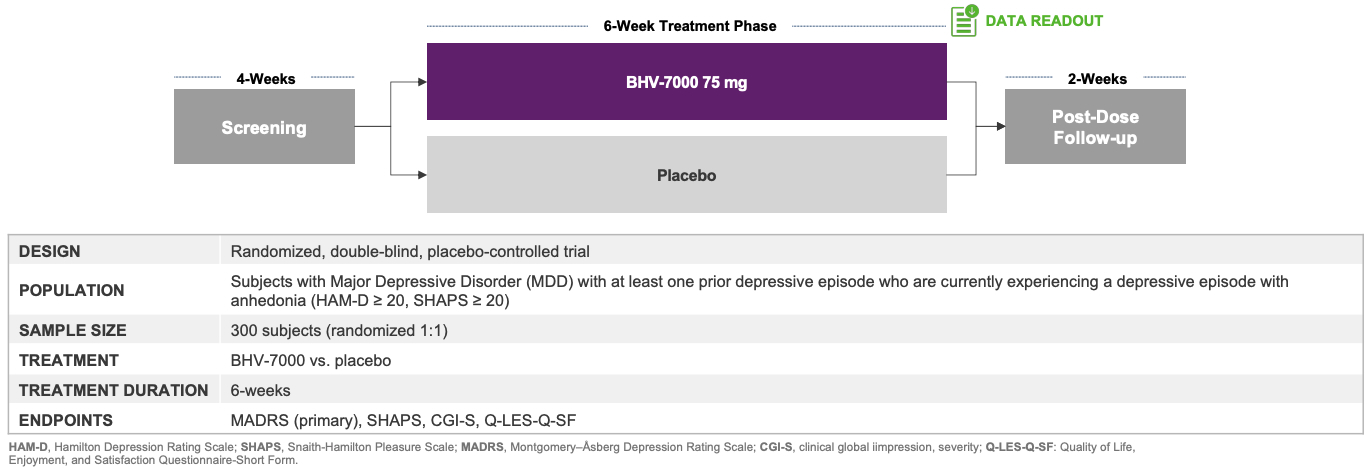Select the ENDPOINTS row header
1370x470 pixels.
(66, 420)
